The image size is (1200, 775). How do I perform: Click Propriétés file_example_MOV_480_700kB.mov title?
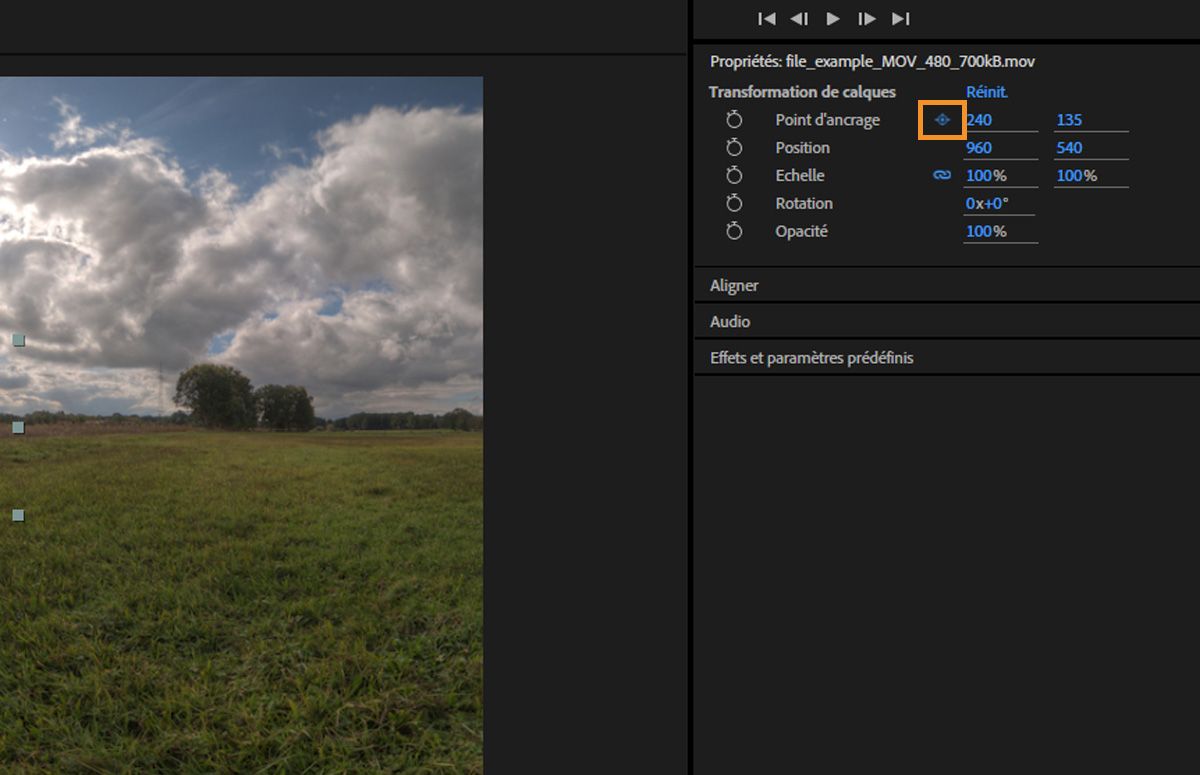(872, 62)
